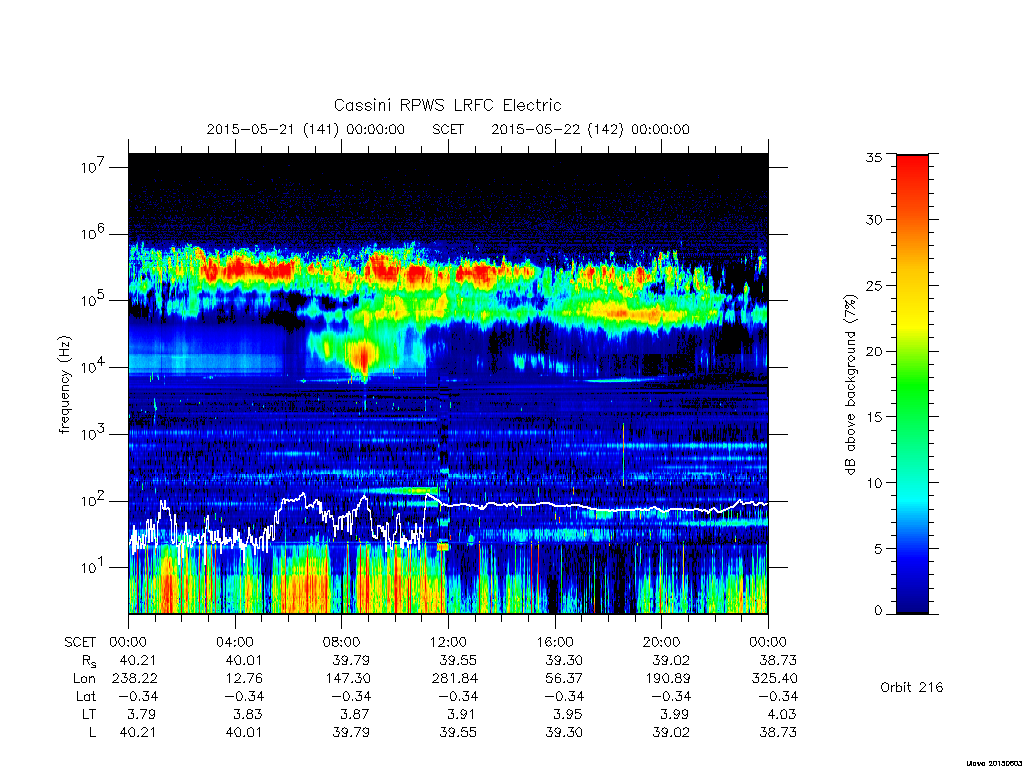1024x768 pixels.
Task: Click the 'dB above background (7%)' label
Action: pyautogui.click(x=850, y=385)
